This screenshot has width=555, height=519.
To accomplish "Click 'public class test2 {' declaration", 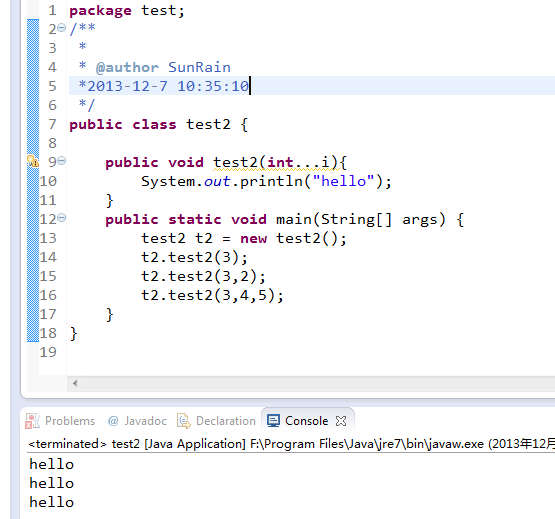I will [159, 125].
